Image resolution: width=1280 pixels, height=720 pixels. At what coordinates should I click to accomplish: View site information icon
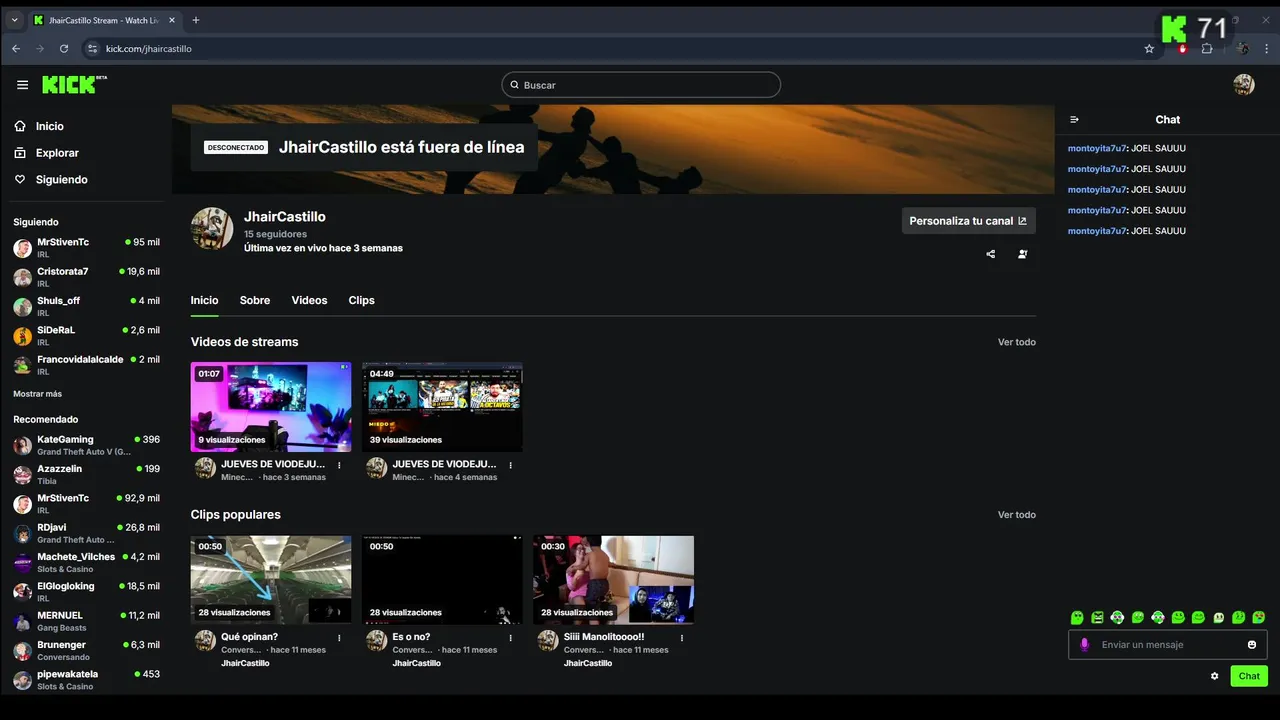(93, 48)
